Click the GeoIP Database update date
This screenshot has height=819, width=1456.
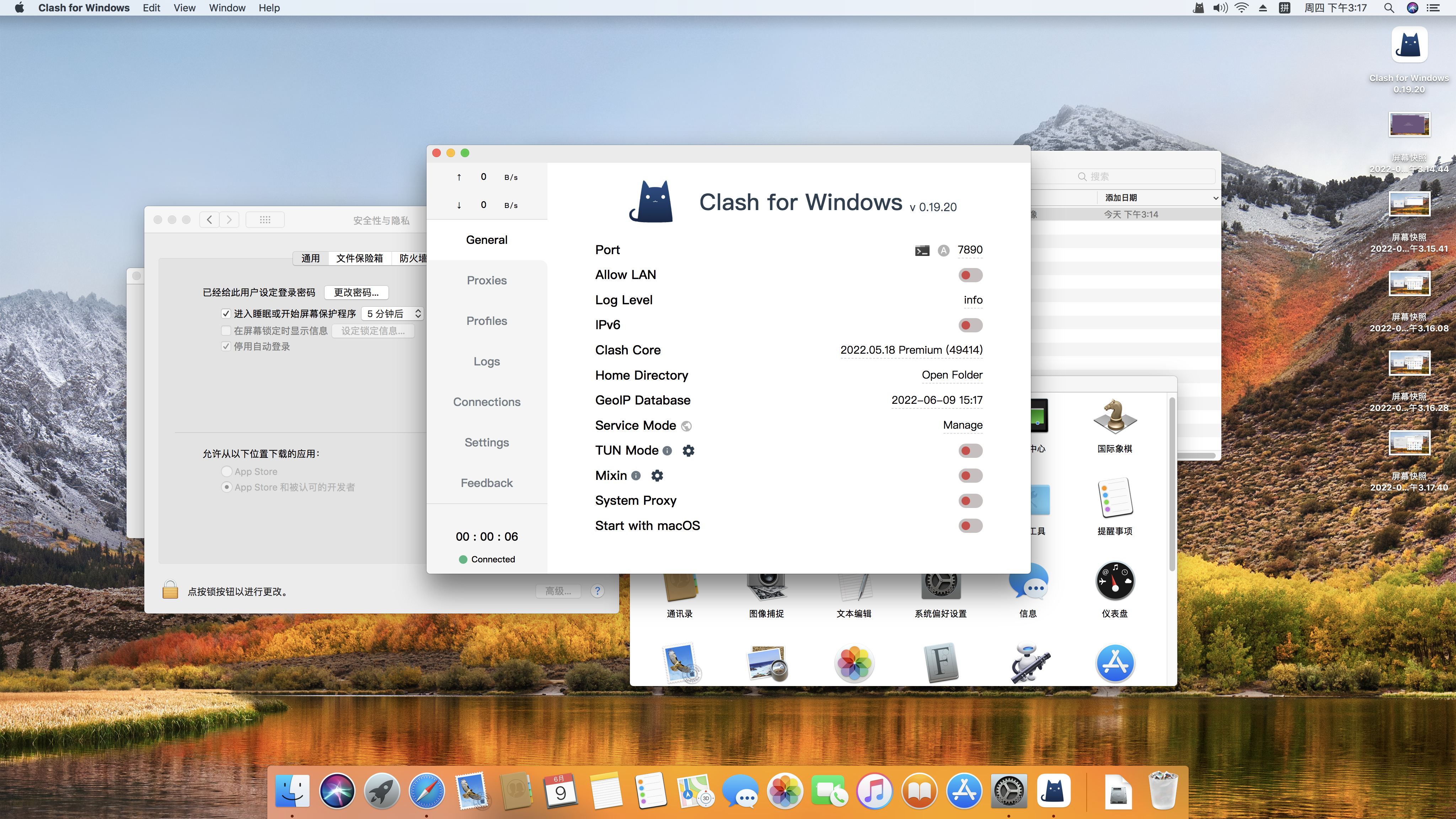point(937,400)
